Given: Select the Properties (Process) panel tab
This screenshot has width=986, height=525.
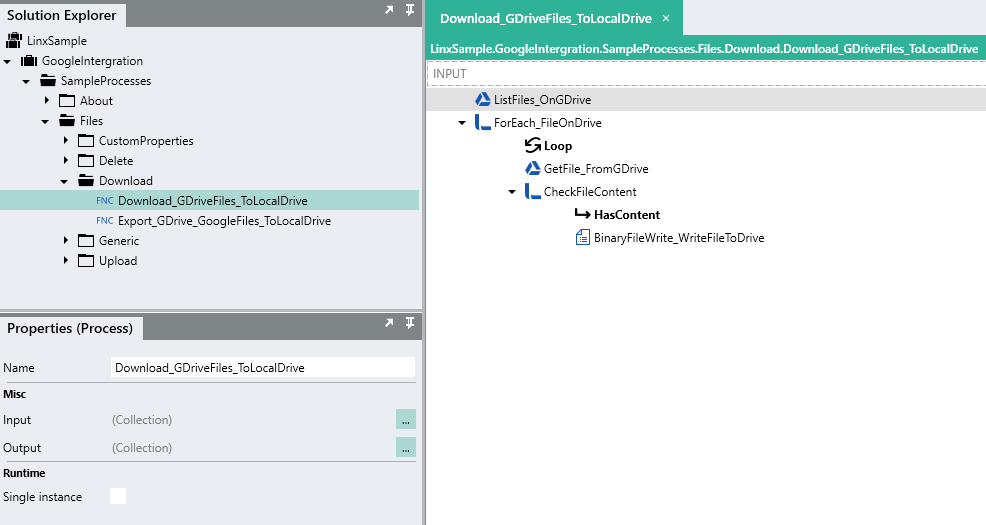Looking at the screenshot, I should click(70, 328).
